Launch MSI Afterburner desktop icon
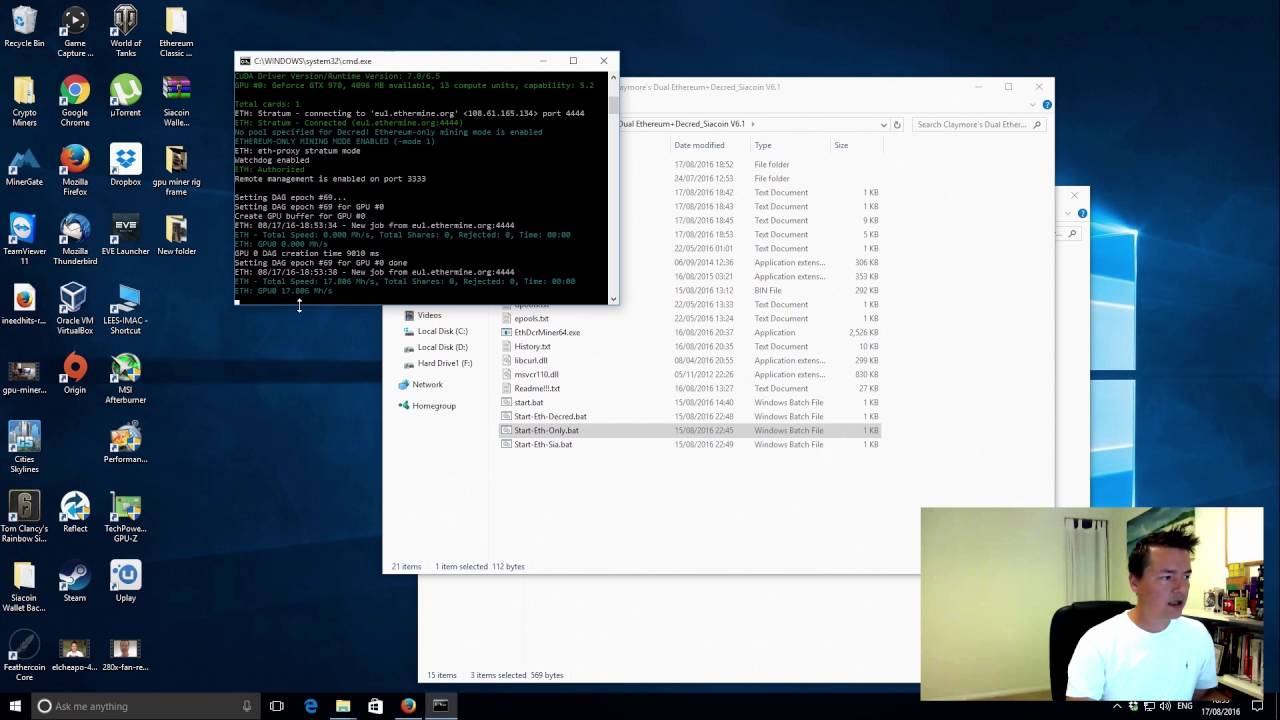This screenshot has height=720, width=1280. [125, 379]
